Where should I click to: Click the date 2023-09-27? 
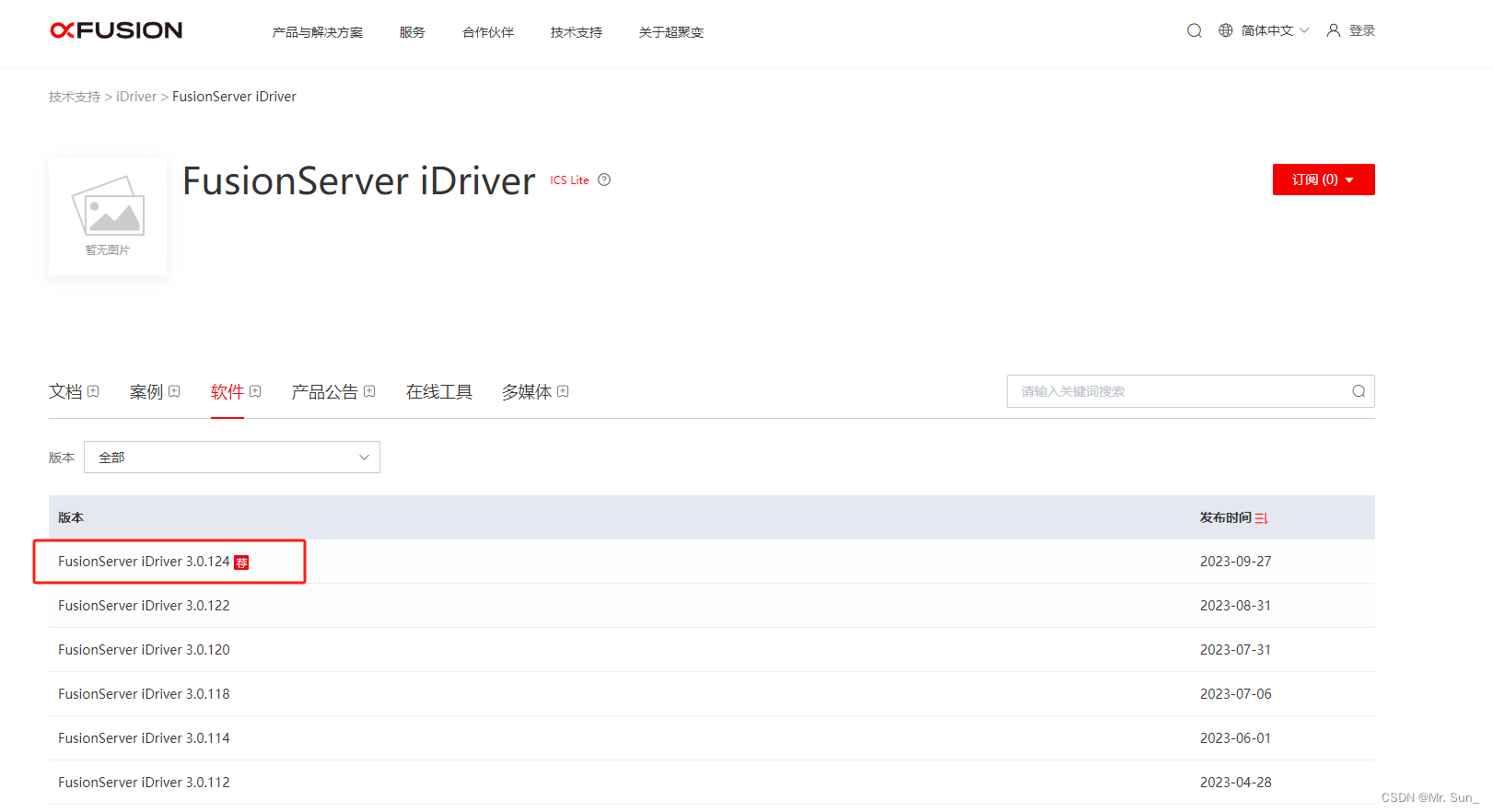(x=1235, y=562)
